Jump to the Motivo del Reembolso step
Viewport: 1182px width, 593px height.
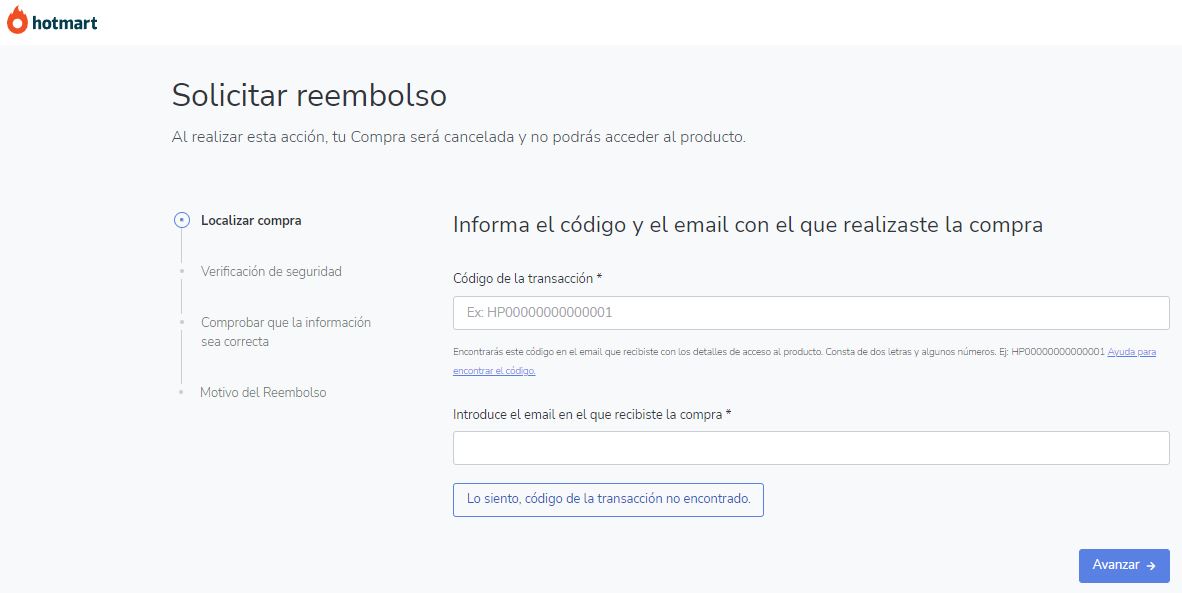click(x=263, y=392)
